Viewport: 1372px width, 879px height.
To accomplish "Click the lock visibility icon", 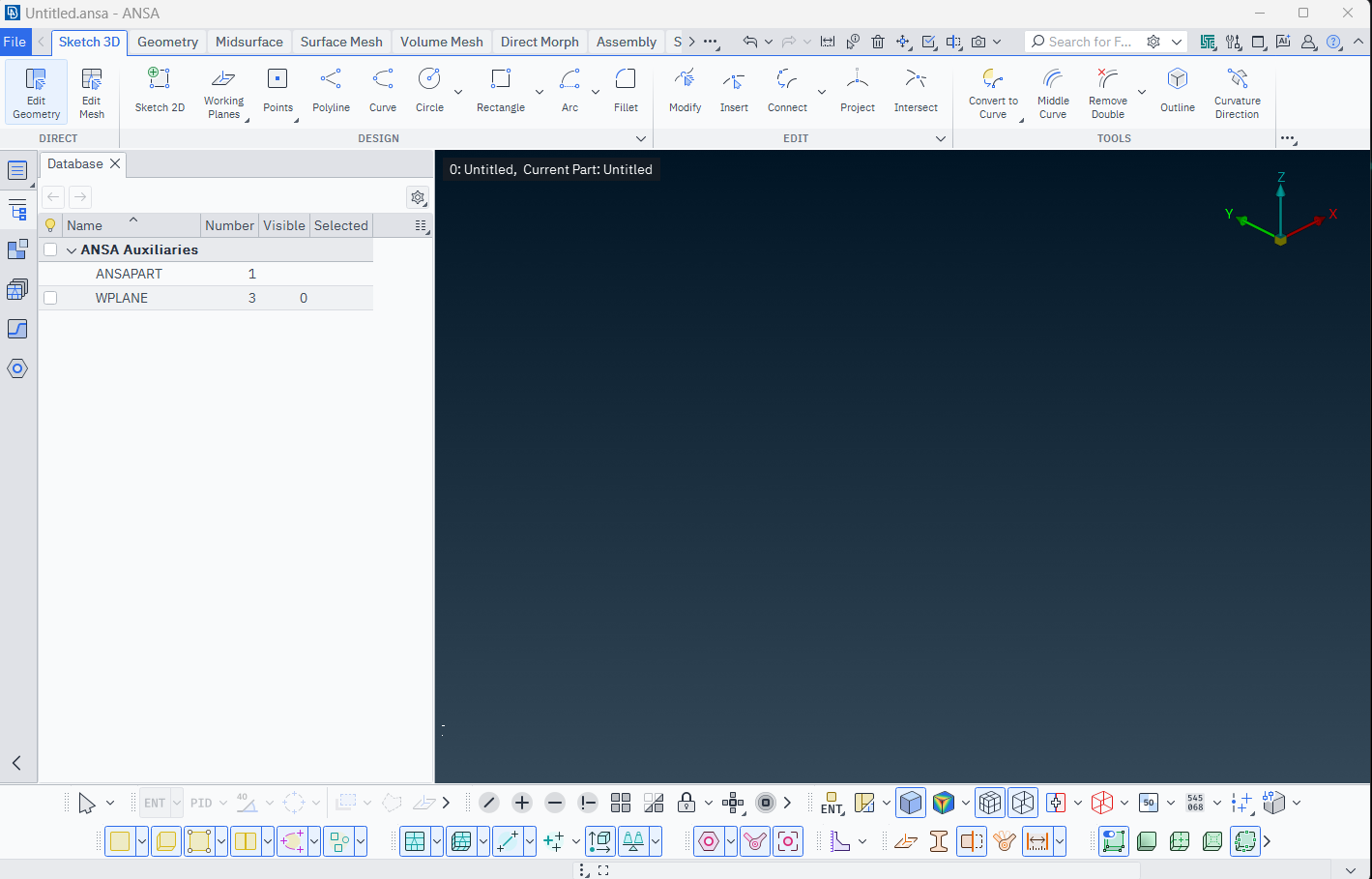I will 686,803.
